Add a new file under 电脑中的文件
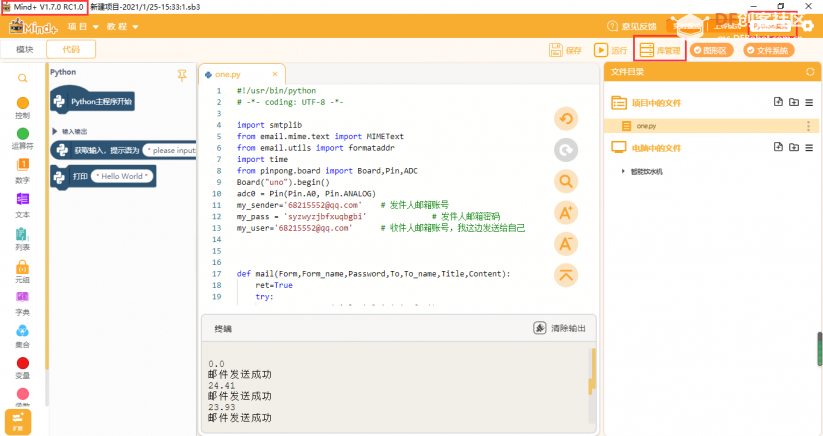 [778, 147]
